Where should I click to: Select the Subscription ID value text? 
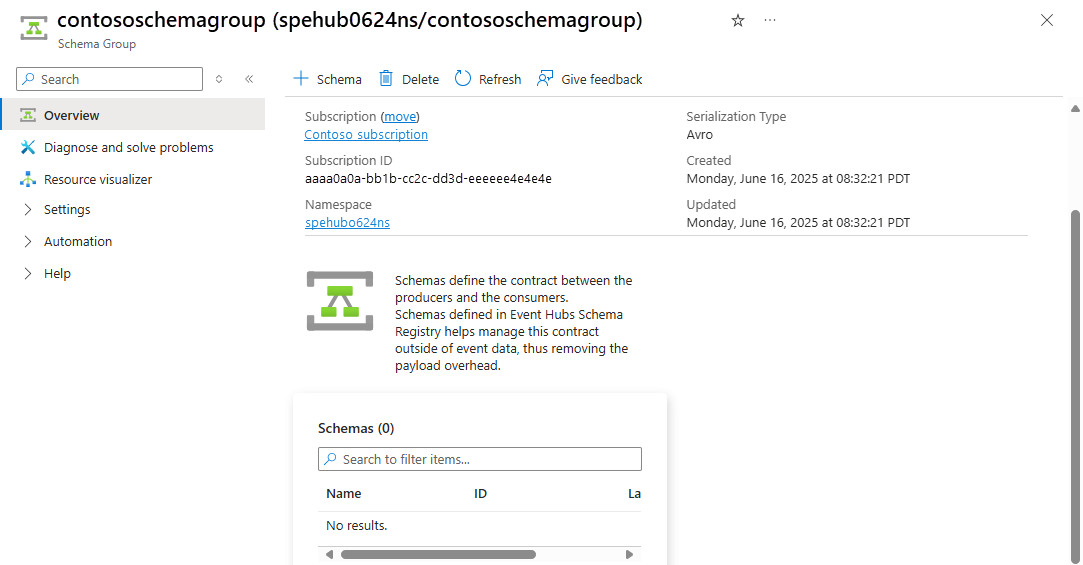pos(428,178)
